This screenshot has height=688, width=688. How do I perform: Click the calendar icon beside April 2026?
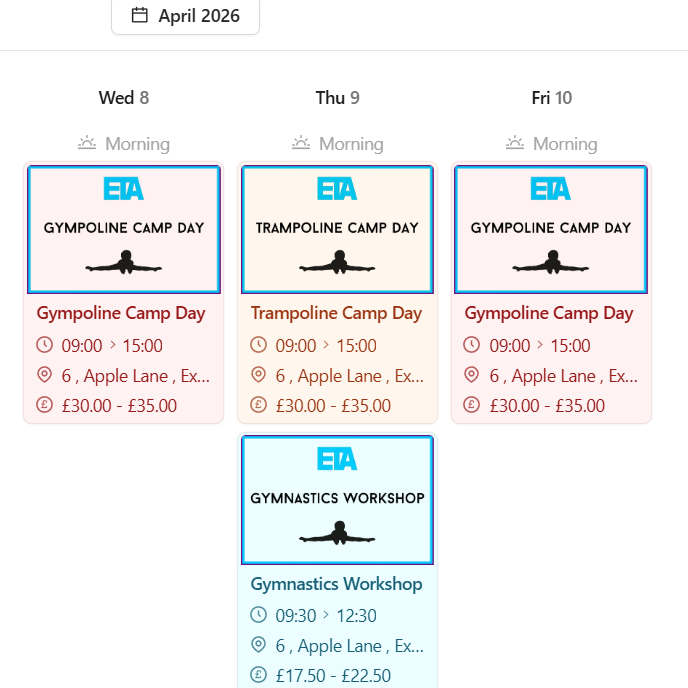click(140, 15)
